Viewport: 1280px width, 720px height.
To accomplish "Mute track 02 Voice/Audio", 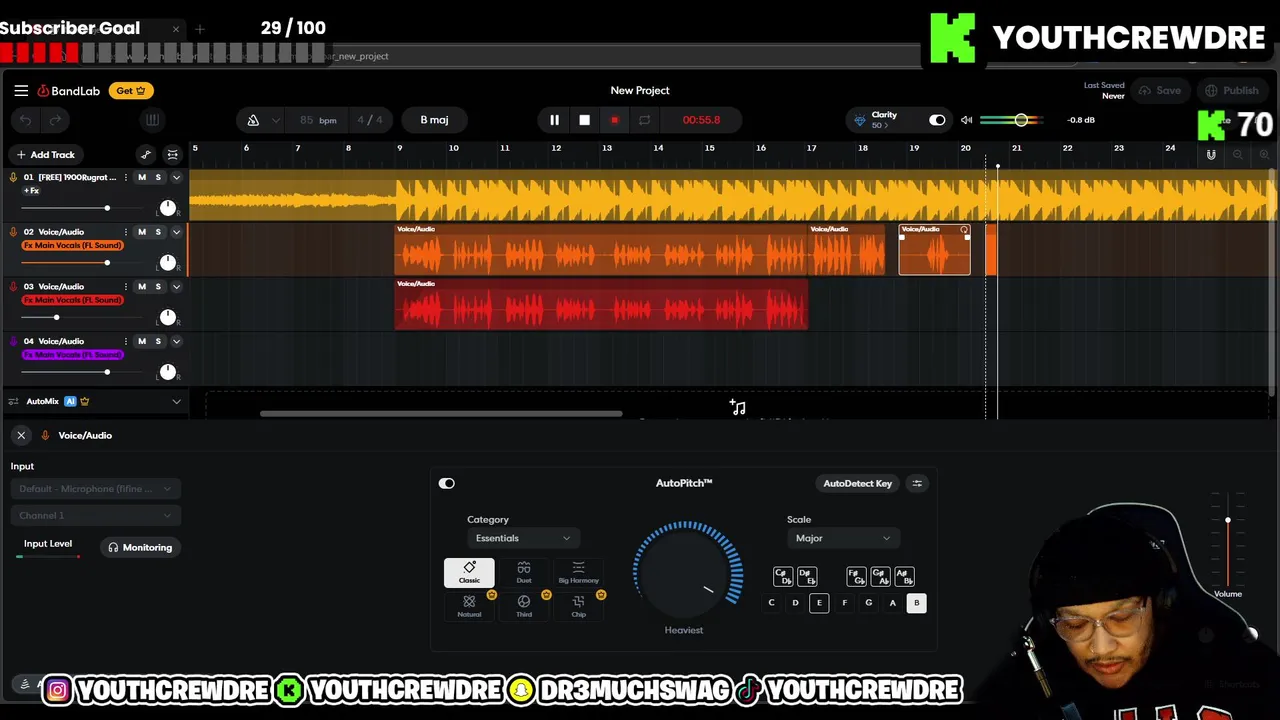I will point(142,232).
